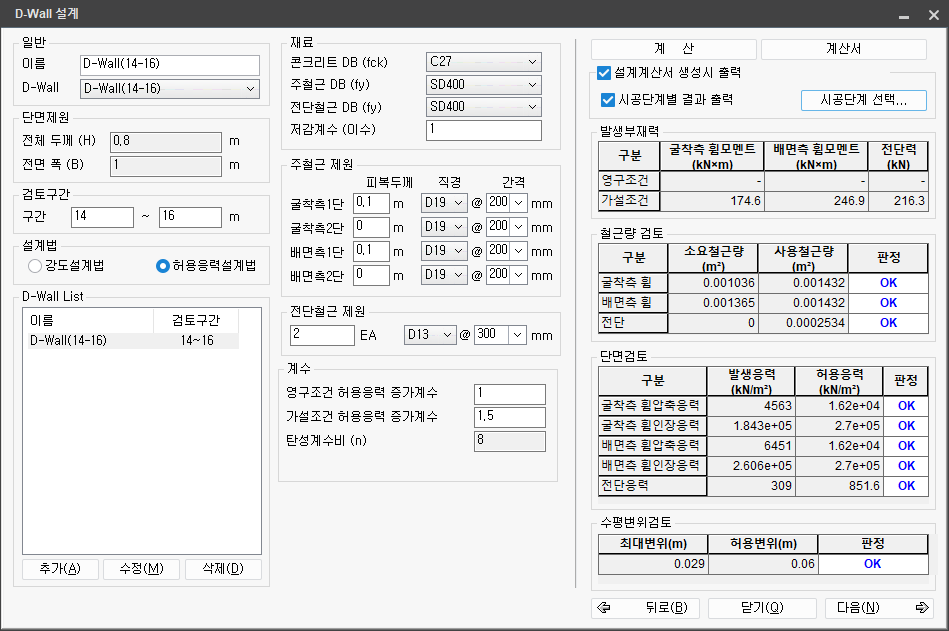Toggle 설계계산서 생성시 출력 checkbox

tap(604, 73)
